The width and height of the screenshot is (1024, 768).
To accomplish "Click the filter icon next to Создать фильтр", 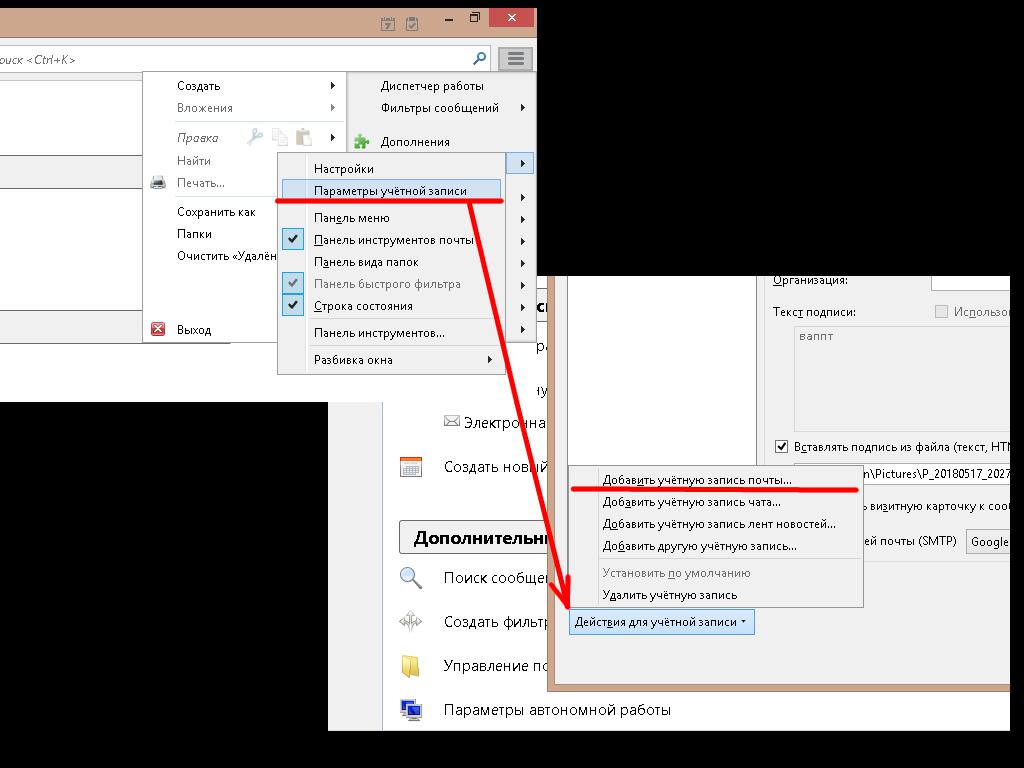I will click(409, 622).
